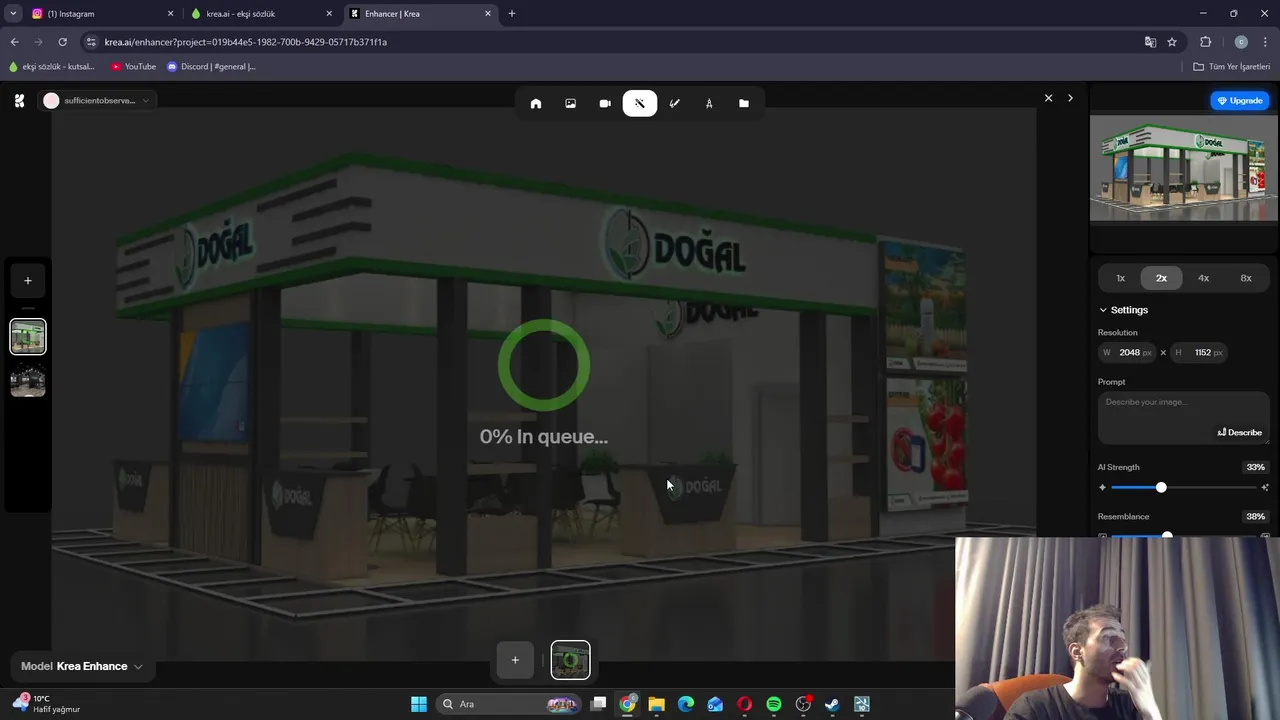
Task: Open Task View on taskbar
Action: click(598, 704)
